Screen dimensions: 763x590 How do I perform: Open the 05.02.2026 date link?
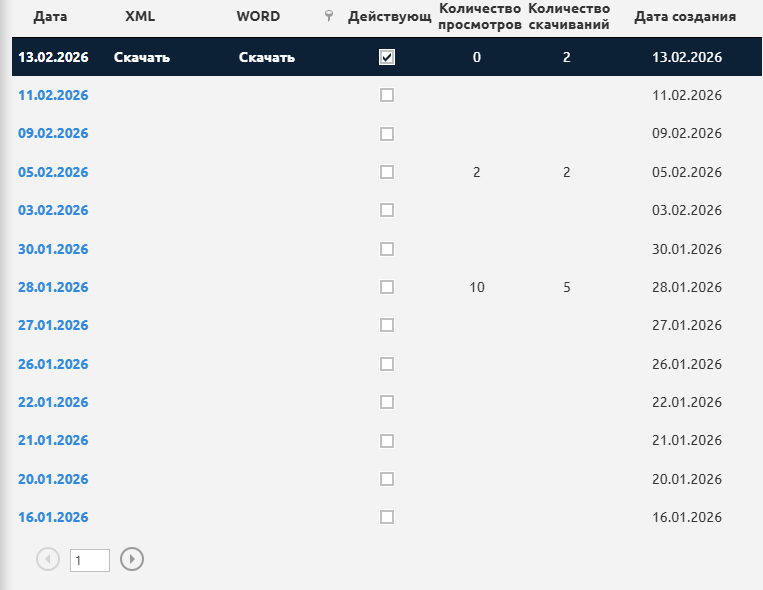pyautogui.click(x=53, y=172)
